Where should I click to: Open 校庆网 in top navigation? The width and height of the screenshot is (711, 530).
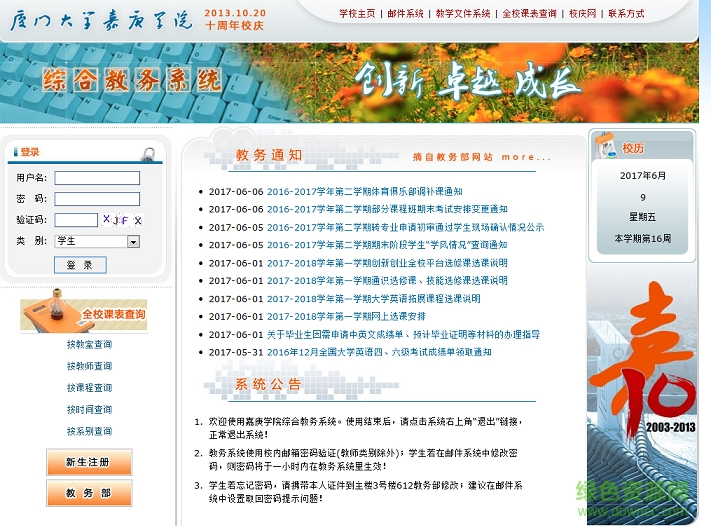point(583,14)
